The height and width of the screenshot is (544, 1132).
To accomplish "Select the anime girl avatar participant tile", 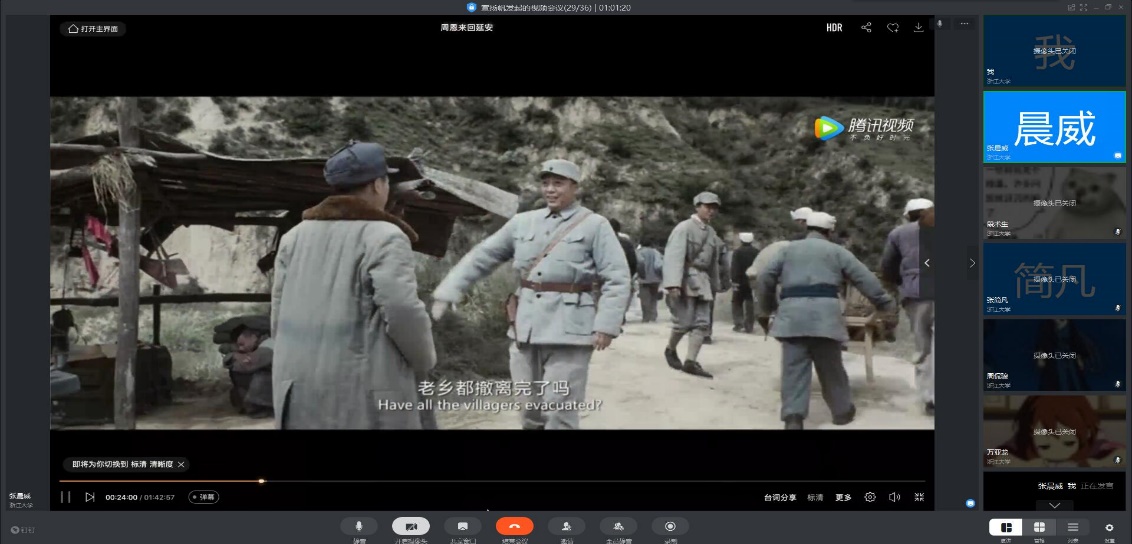I will [x=1054, y=430].
